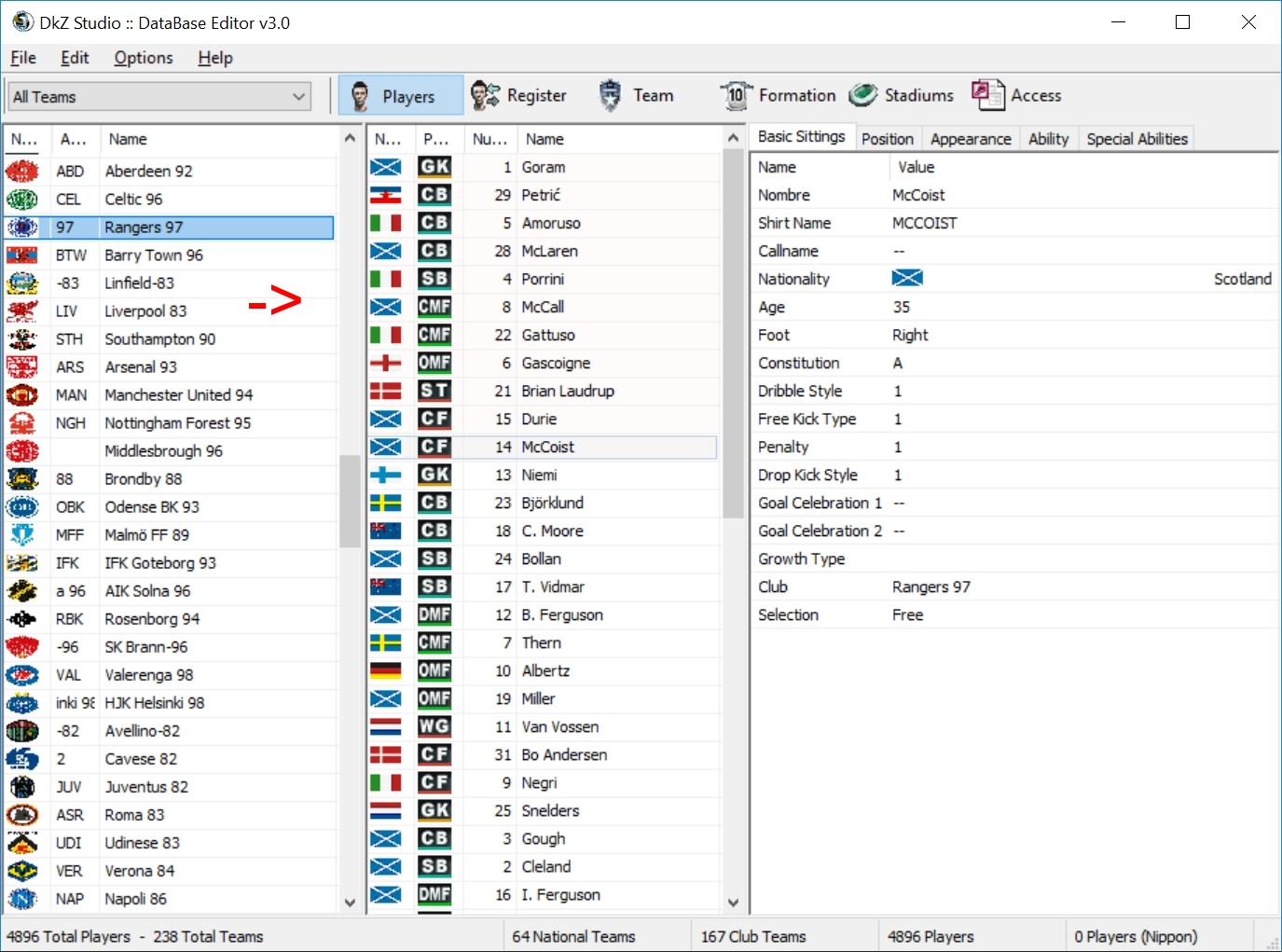This screenshot has height=952, width=1282.
Task: Switch to the Ability tab
Action: pos(1049,139)
